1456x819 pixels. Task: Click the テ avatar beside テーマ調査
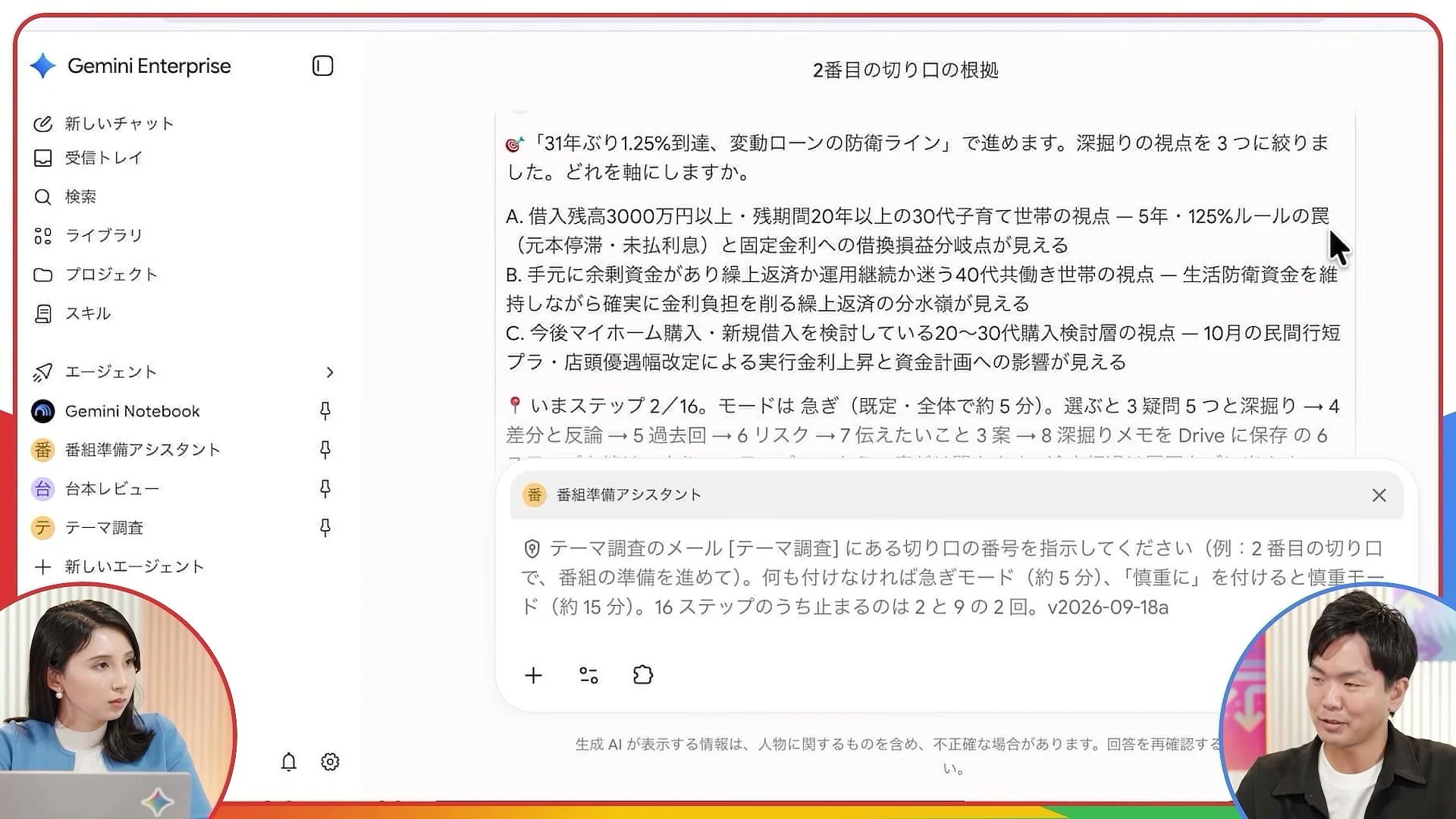pos(42,528)
